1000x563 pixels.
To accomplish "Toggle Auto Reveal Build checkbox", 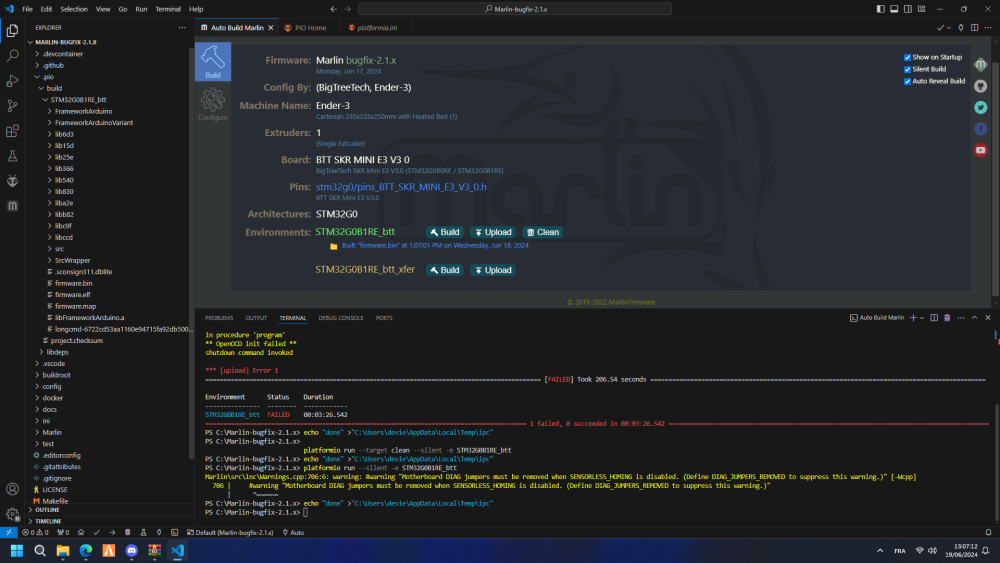I will click(x=907, y=82).
